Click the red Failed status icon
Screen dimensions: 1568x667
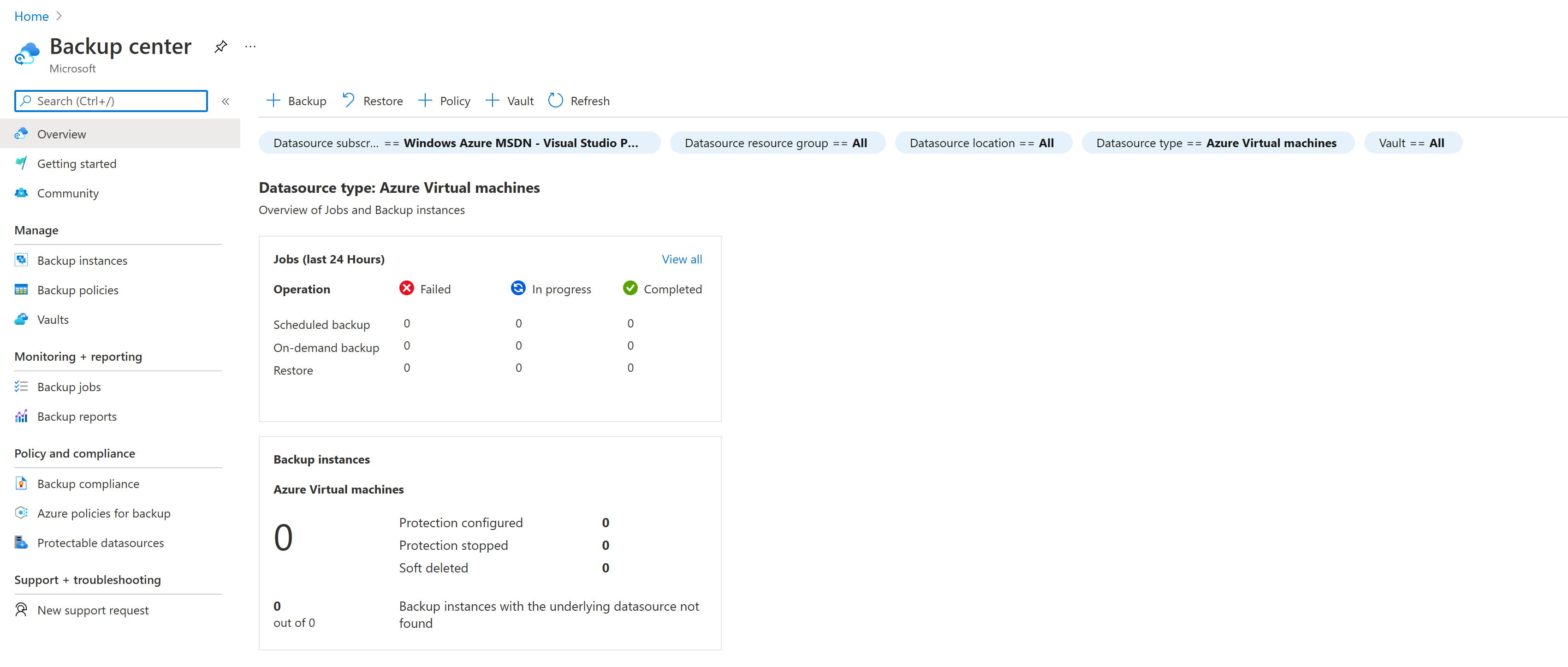click(x=407, y=288)
